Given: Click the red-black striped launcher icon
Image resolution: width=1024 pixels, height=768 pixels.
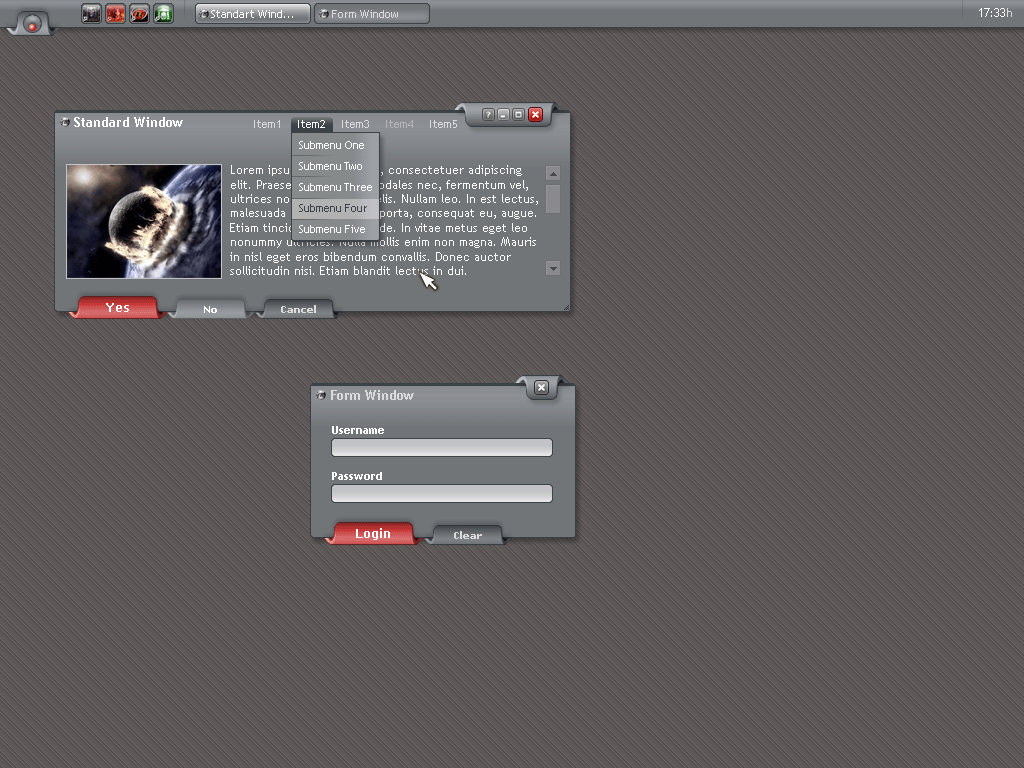Looking at the screenshot, I should click(x=139, y=14).
